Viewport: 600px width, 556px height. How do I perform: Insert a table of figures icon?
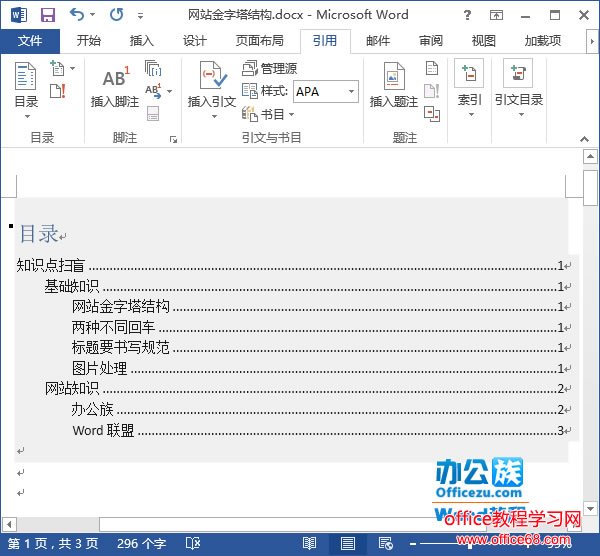coord(432,68)
